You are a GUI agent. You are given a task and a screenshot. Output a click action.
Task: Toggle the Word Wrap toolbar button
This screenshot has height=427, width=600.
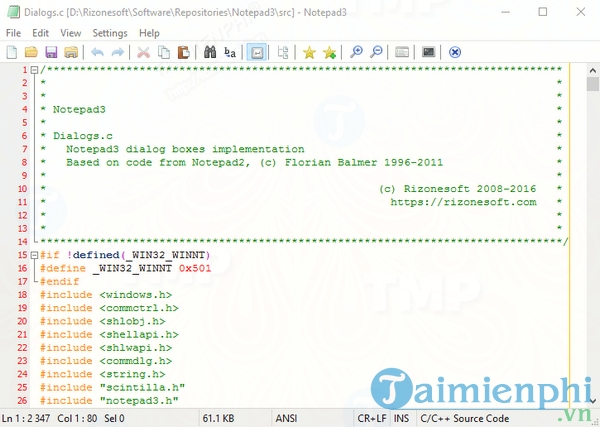[x=257, y=52]
